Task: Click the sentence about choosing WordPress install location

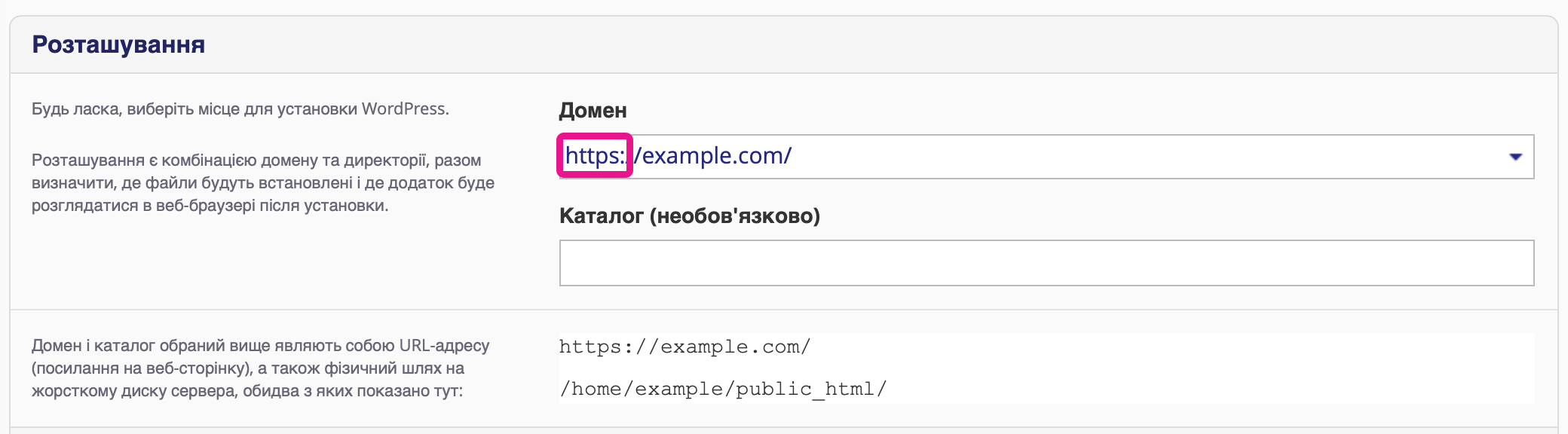Action: [x=240, y=109]
